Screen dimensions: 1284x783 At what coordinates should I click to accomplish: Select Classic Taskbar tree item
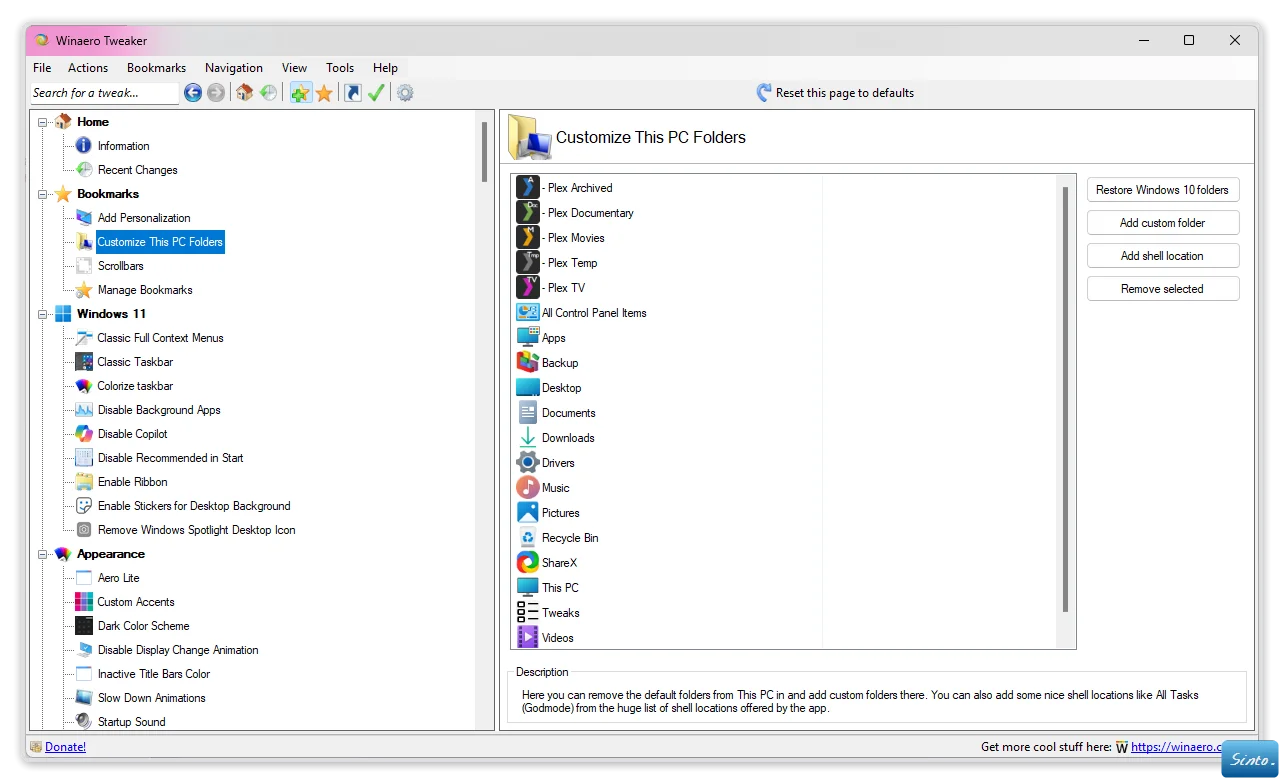(x=135, y=362)
